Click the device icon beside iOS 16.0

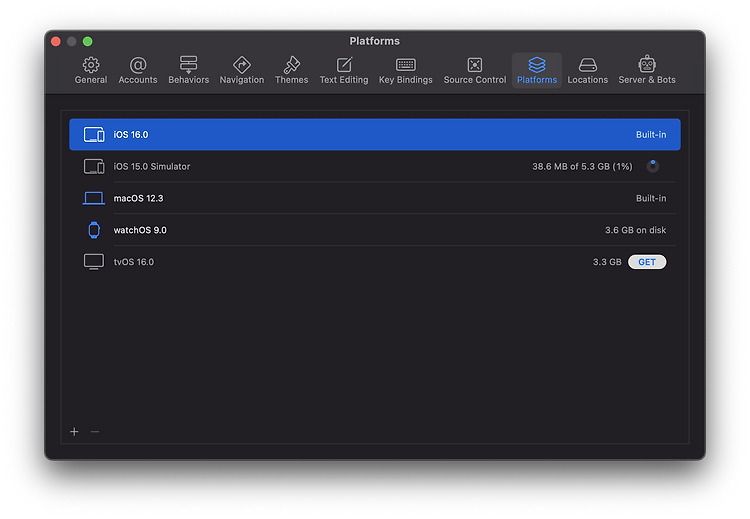coord(94,134)
